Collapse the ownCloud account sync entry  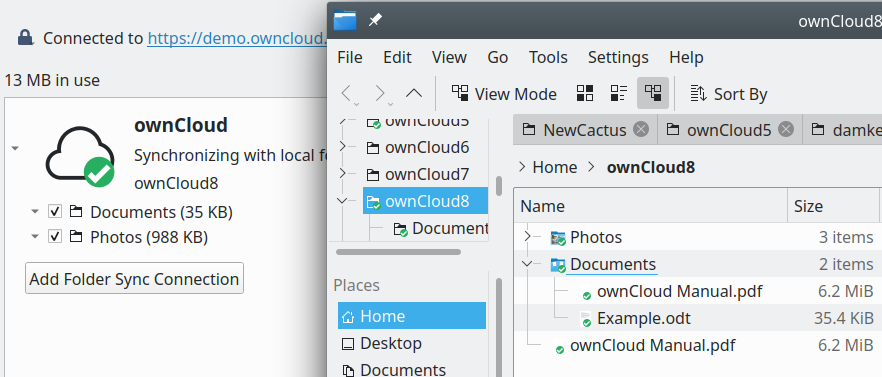pyautogui.click(x=15, y=149)
